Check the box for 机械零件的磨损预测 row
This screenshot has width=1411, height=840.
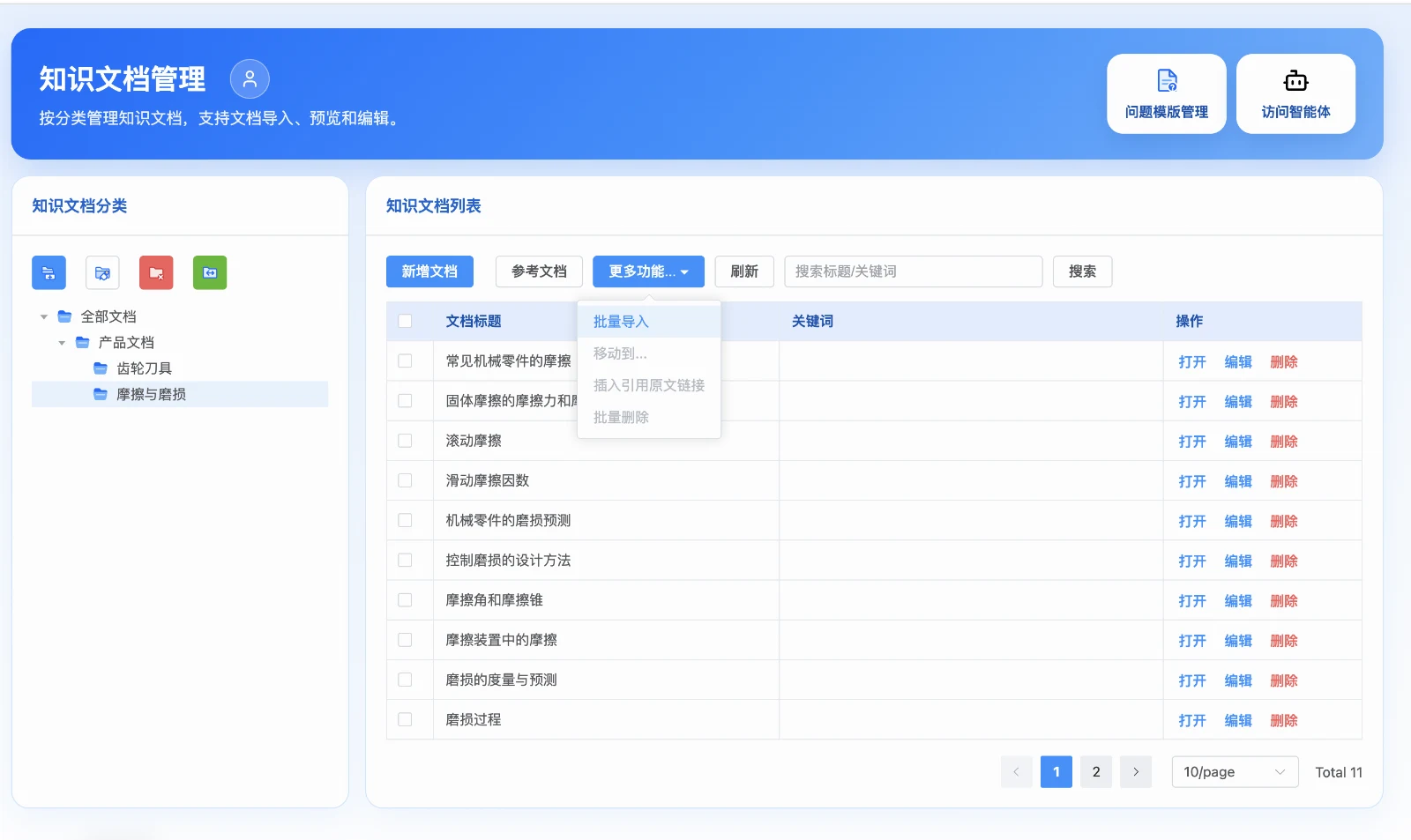[x=405, y=520]
